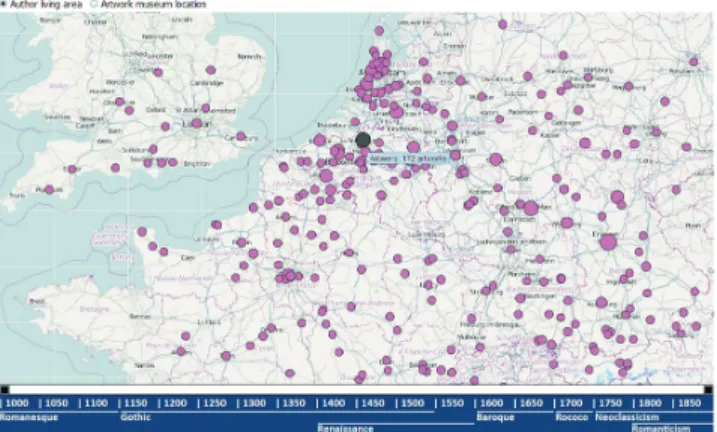Click the Canterbury marker in southeast England
This screenshot has height=432, width=717.
pyautogui.click(x=241, y=136)
